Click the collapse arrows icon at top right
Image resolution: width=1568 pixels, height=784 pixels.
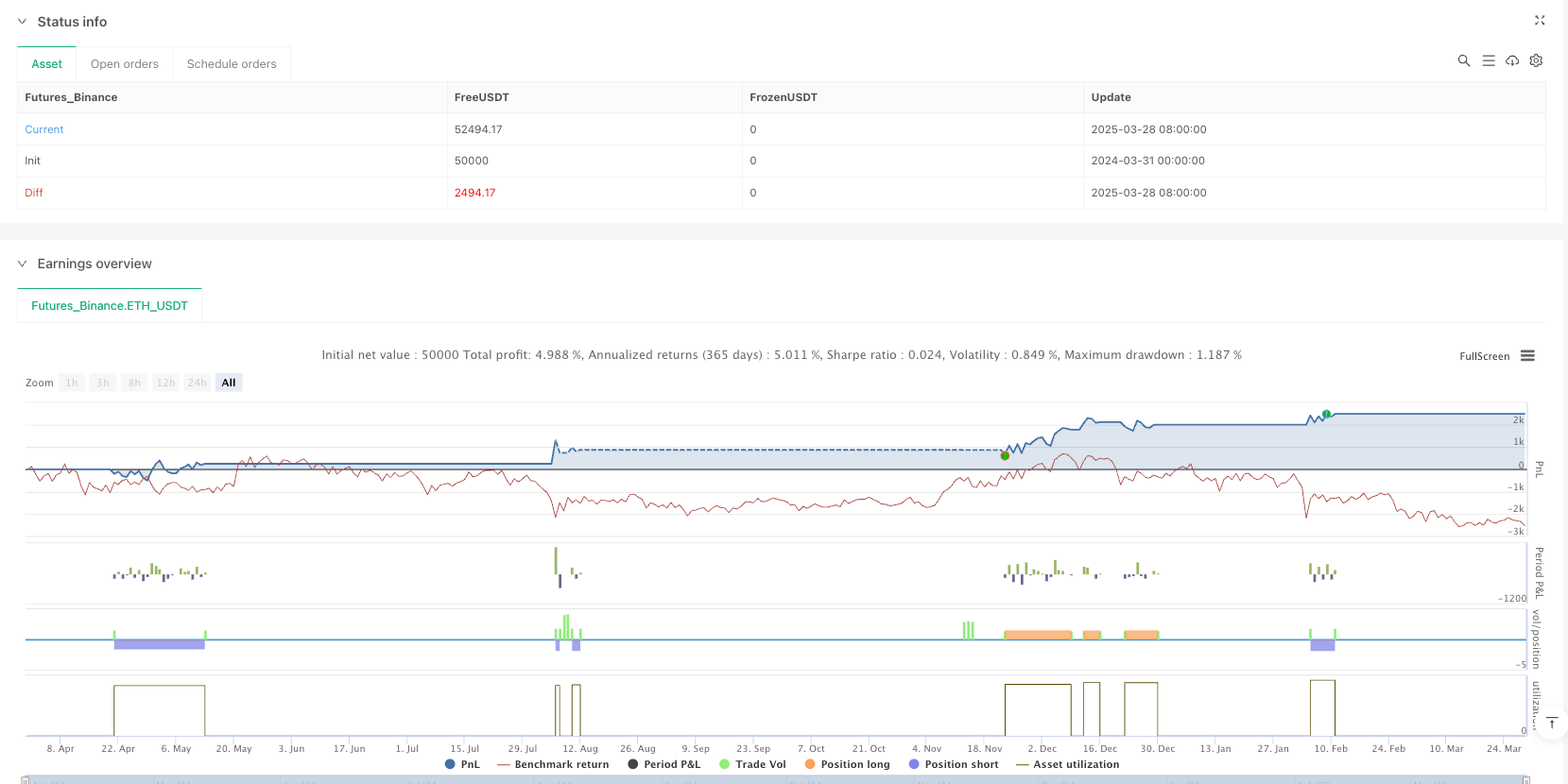pyautogui.click(x=1539, y=20)
